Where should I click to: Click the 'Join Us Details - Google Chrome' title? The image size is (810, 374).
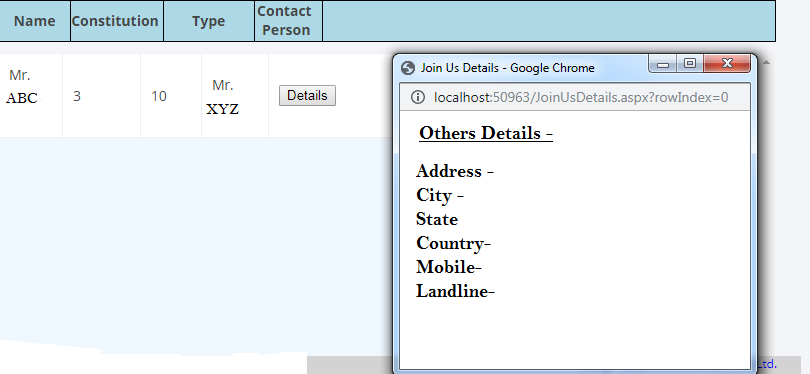507,68
